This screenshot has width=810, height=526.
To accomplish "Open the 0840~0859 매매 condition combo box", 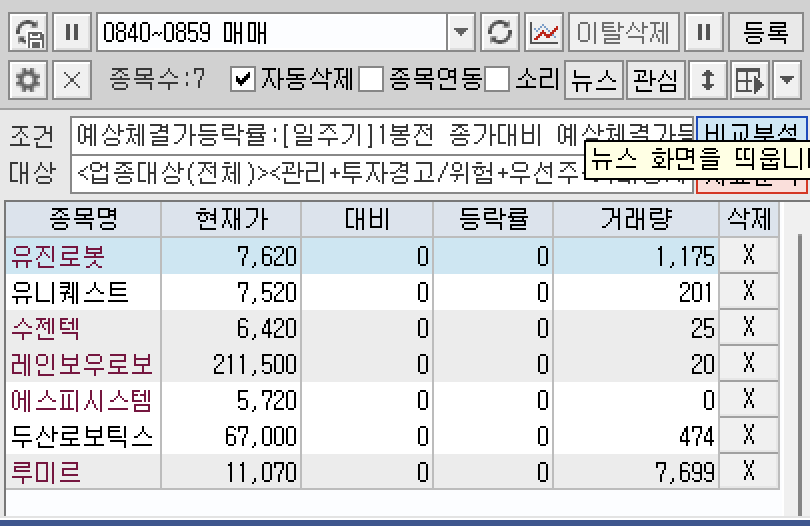I will tap(272, 33).
